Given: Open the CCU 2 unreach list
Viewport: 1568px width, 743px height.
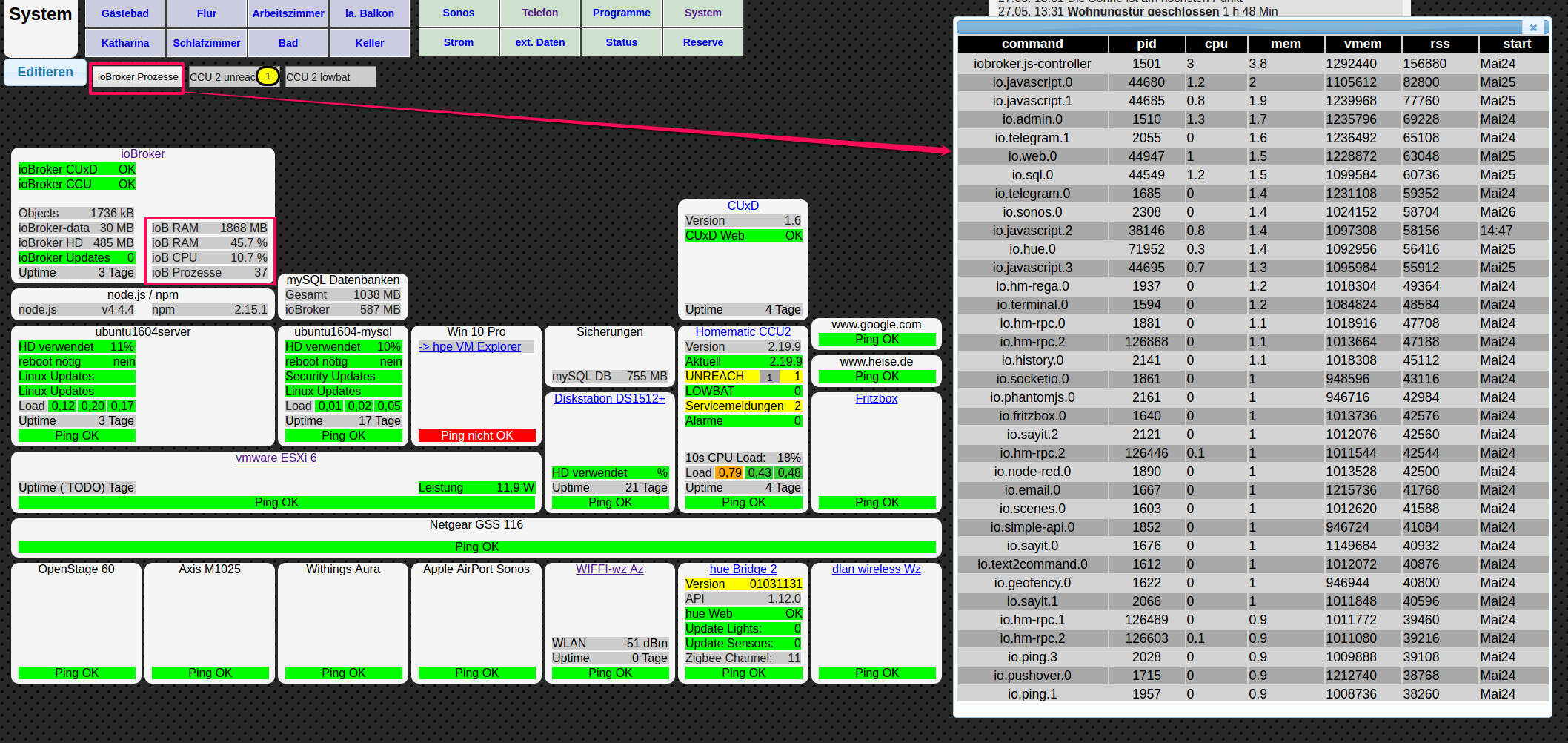Looking at the screenshot, I should [x=222, y=77].
